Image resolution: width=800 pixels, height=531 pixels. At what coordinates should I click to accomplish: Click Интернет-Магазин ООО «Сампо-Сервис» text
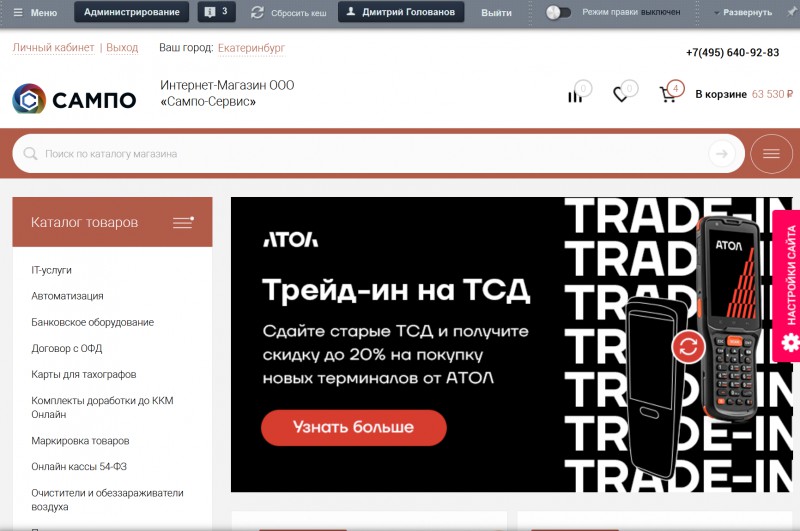pyautogui.click(x=227, y=93)
